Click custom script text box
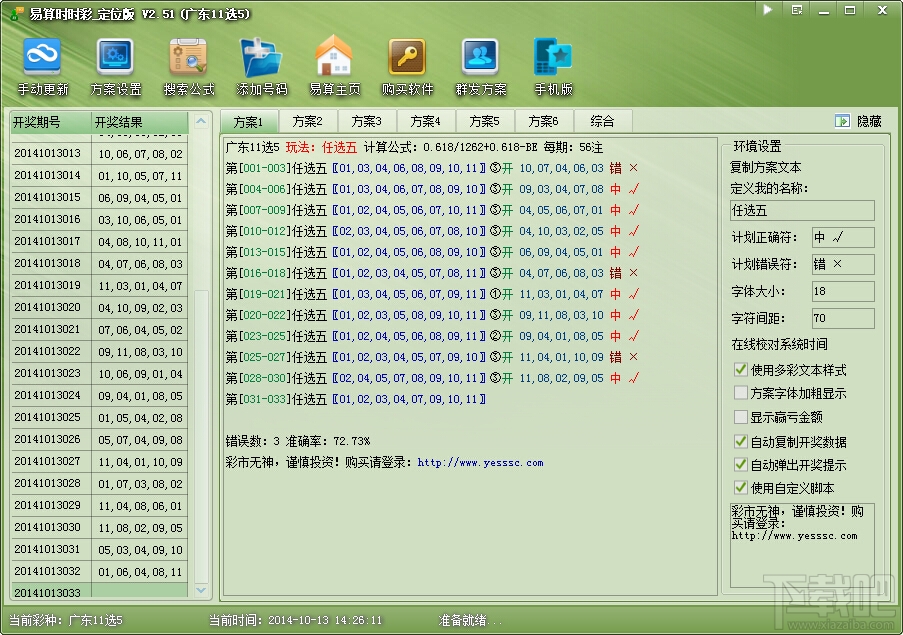Screen dimensions: 903x635 (x=802, y=545)
